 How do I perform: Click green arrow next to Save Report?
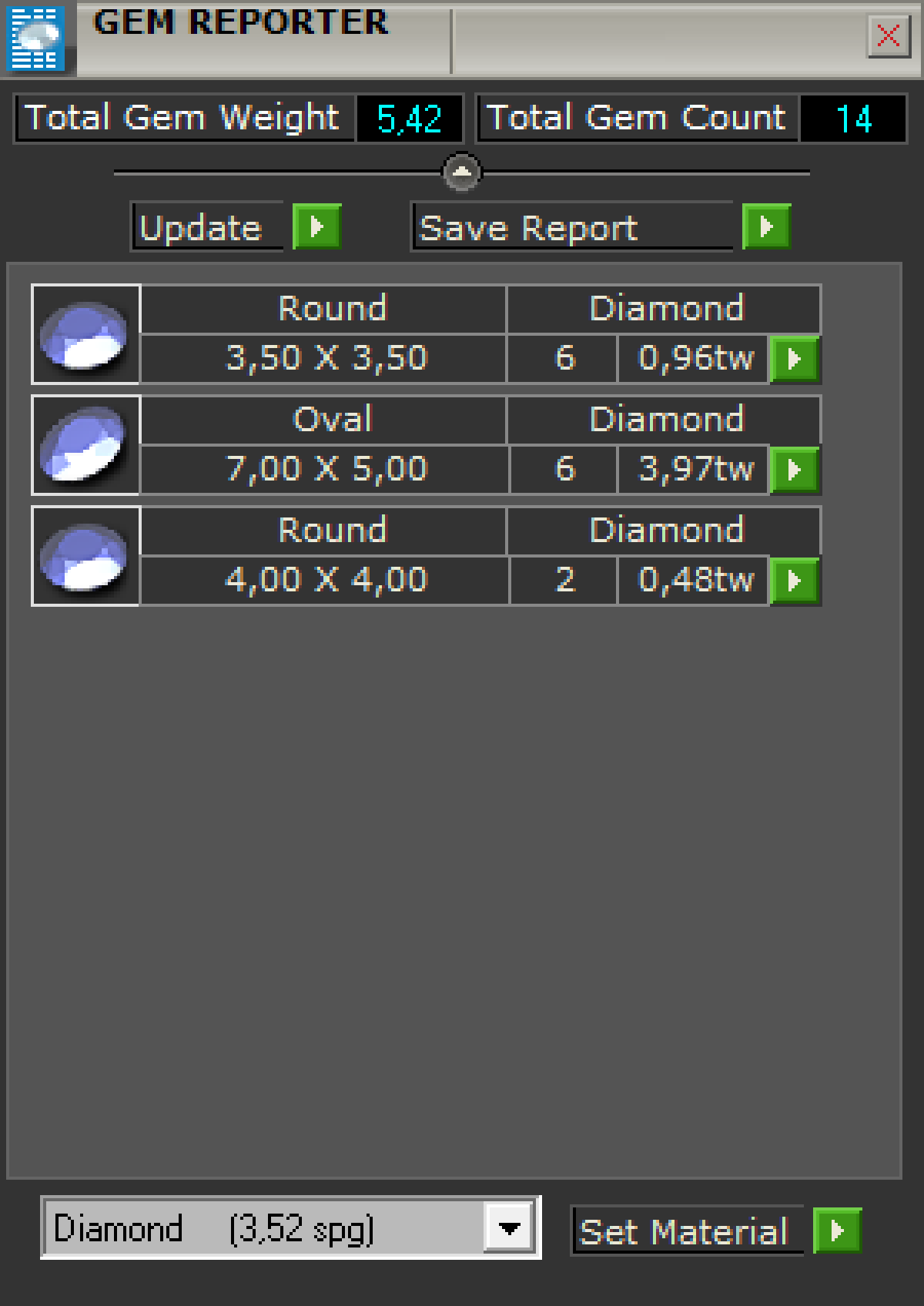(x=766, y=227)
